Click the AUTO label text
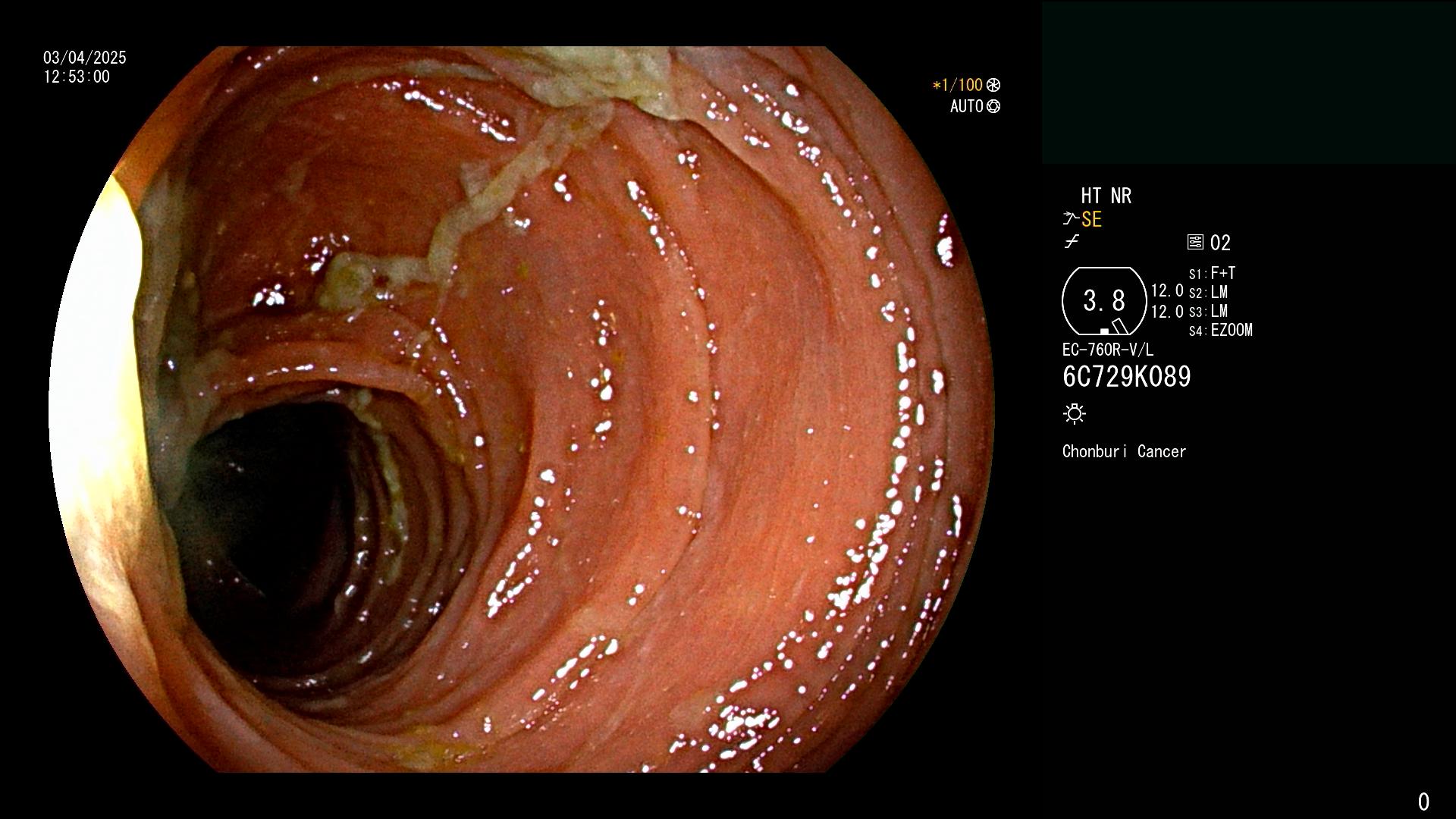This screenshot has height=819, width=1456. point(967,106)
